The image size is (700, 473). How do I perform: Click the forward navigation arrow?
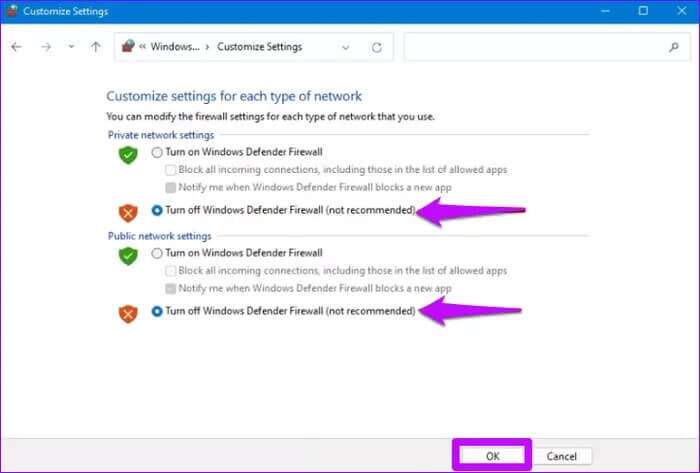point(46,47)
